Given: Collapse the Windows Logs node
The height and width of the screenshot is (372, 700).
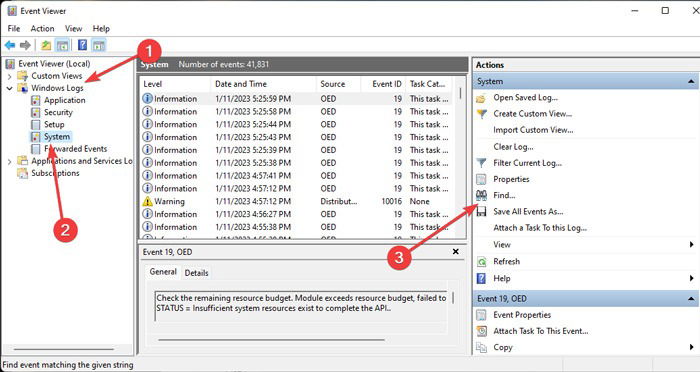Looking at the screenshot, I should (9, 88).
